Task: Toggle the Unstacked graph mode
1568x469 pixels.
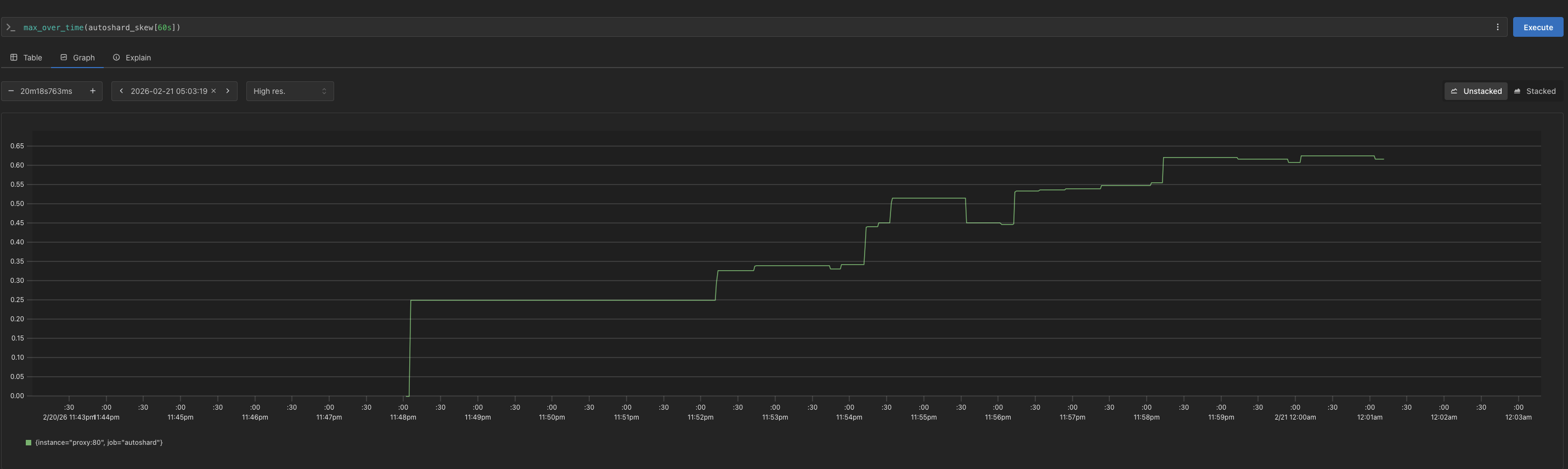Action: (1476, 91)
